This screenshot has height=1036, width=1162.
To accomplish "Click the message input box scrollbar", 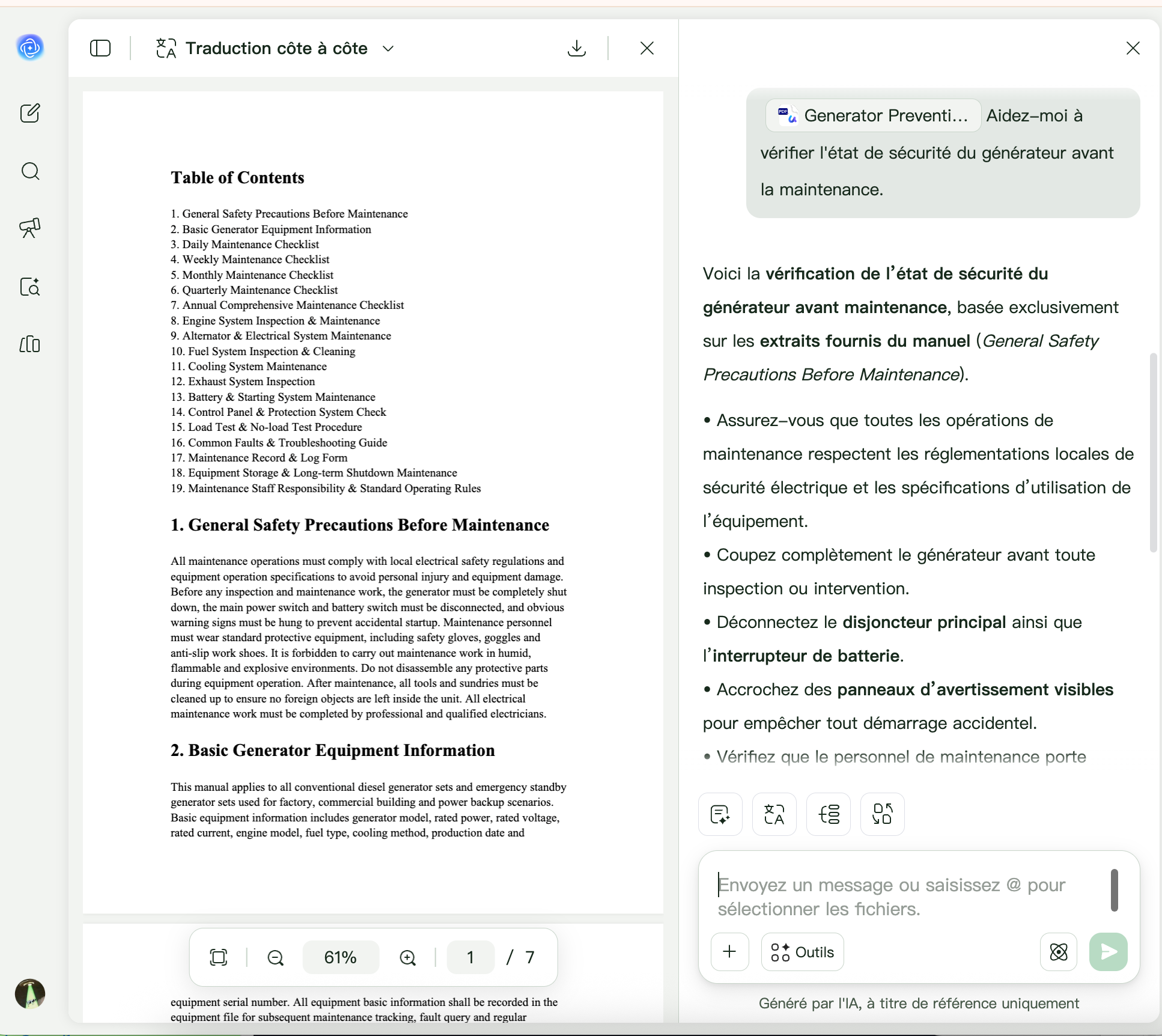I will coord(1114,890).
